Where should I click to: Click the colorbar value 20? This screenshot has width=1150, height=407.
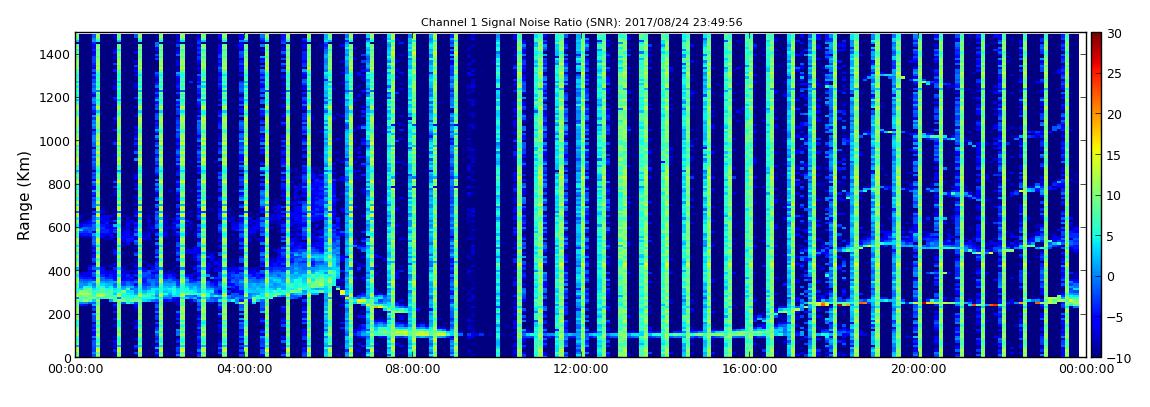[x=1114, y=114]
